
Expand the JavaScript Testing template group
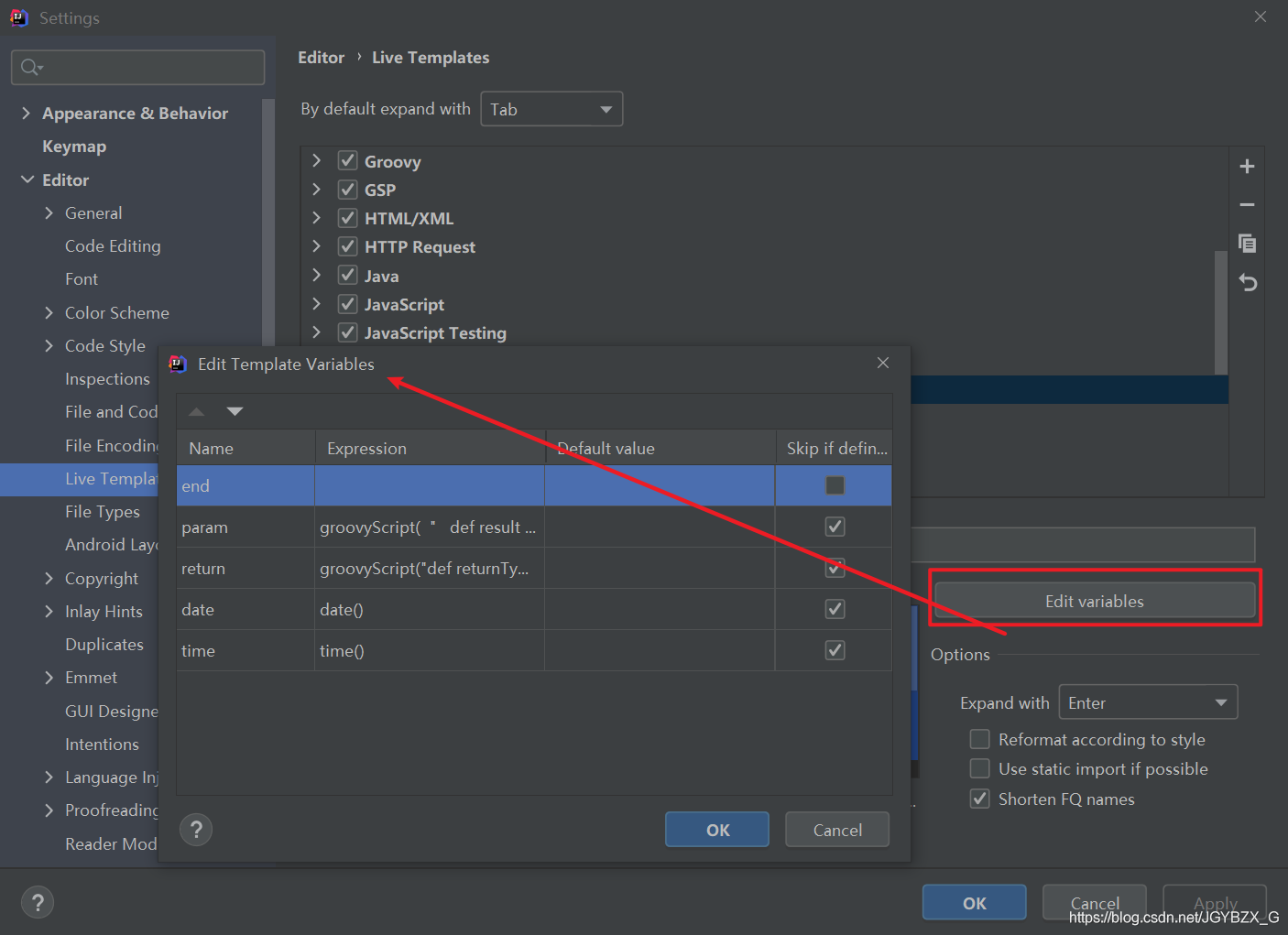coord(316,332)
